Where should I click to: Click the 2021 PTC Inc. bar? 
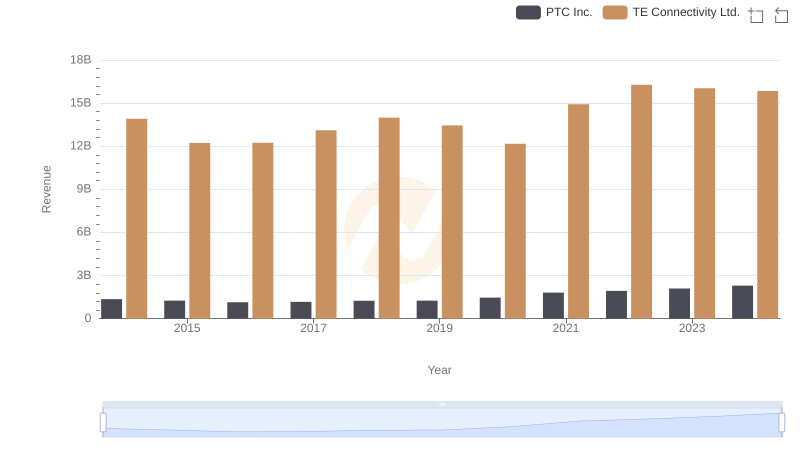point(554,305)
